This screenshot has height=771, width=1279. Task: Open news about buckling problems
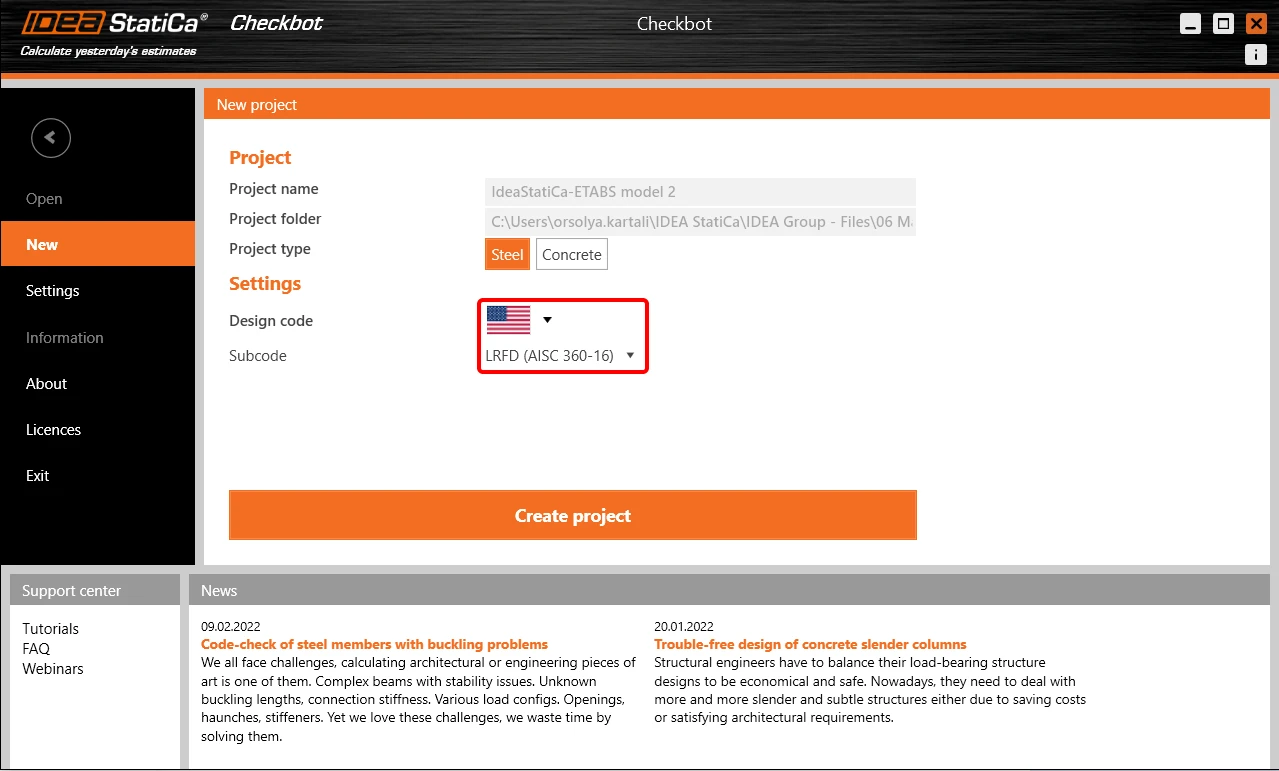[374, 644]
